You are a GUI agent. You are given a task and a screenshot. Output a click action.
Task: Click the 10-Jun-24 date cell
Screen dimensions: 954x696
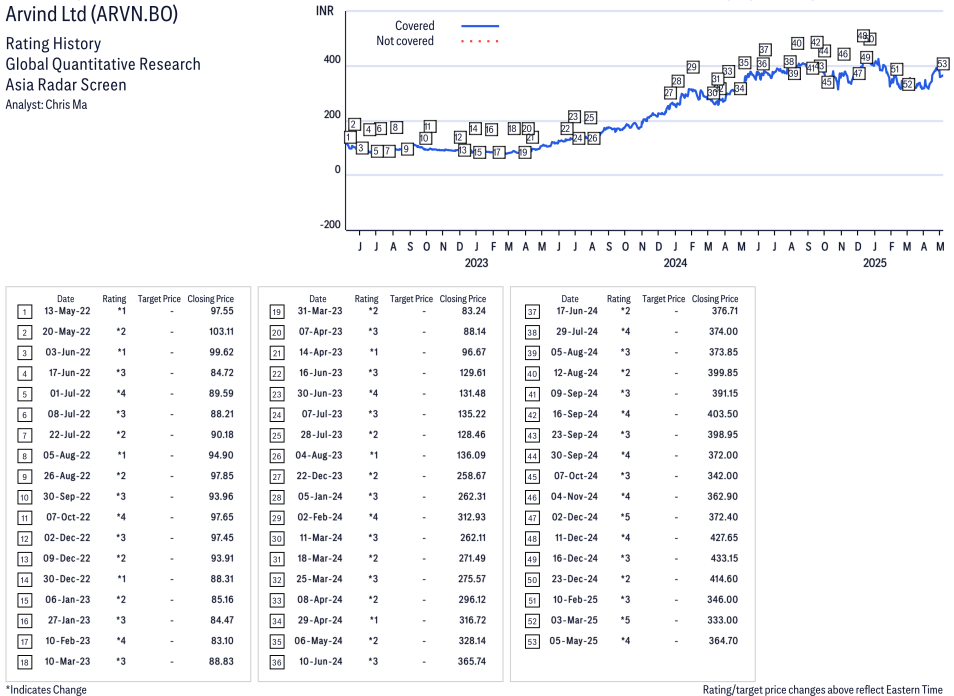pyautogui.click(x=321, y=661)
